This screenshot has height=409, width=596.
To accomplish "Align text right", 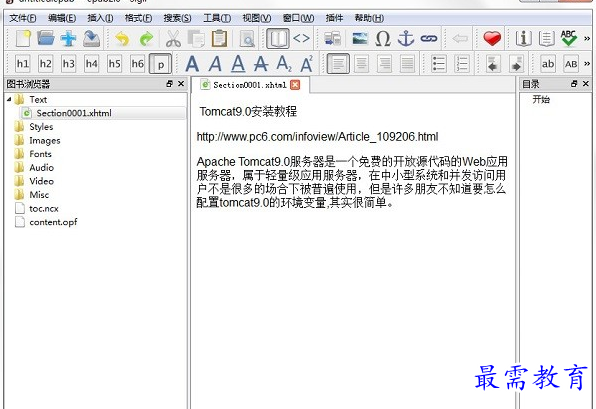I will (384, 64).
